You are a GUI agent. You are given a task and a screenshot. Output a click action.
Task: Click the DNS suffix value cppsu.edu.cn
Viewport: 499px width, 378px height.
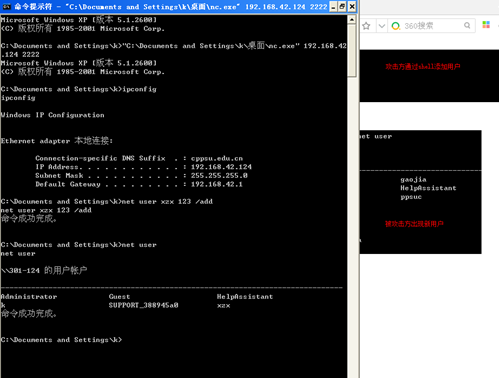tap(217, 158)
